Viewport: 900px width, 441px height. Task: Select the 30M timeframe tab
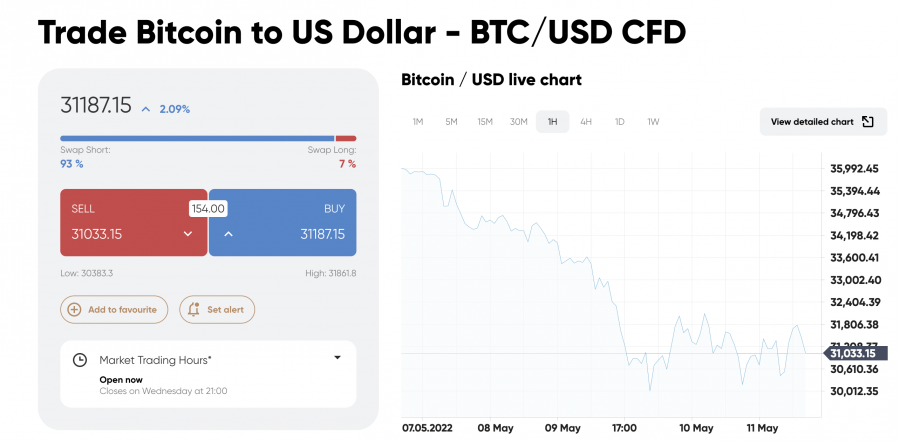click(x=518, y=122)
